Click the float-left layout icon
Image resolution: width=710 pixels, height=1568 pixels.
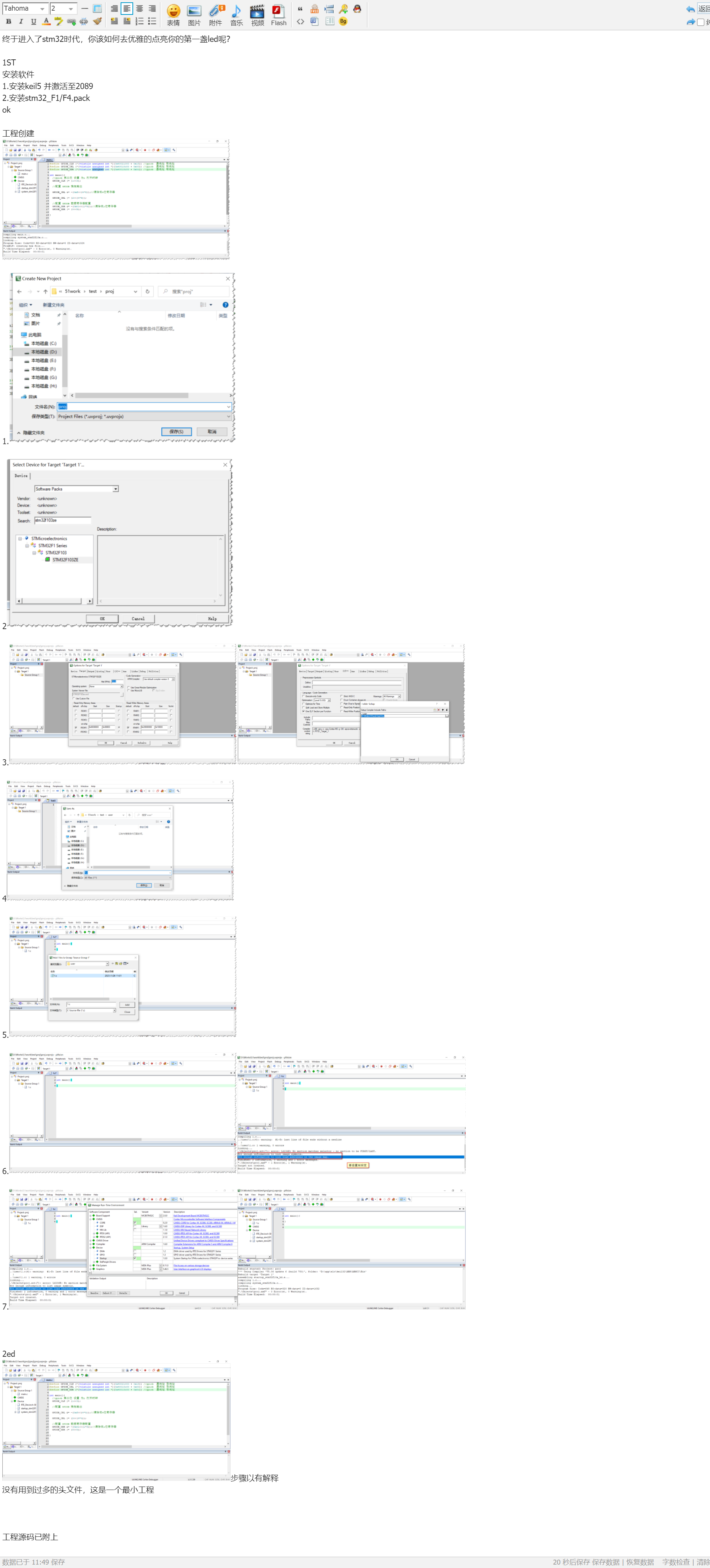tap(115, 21)
